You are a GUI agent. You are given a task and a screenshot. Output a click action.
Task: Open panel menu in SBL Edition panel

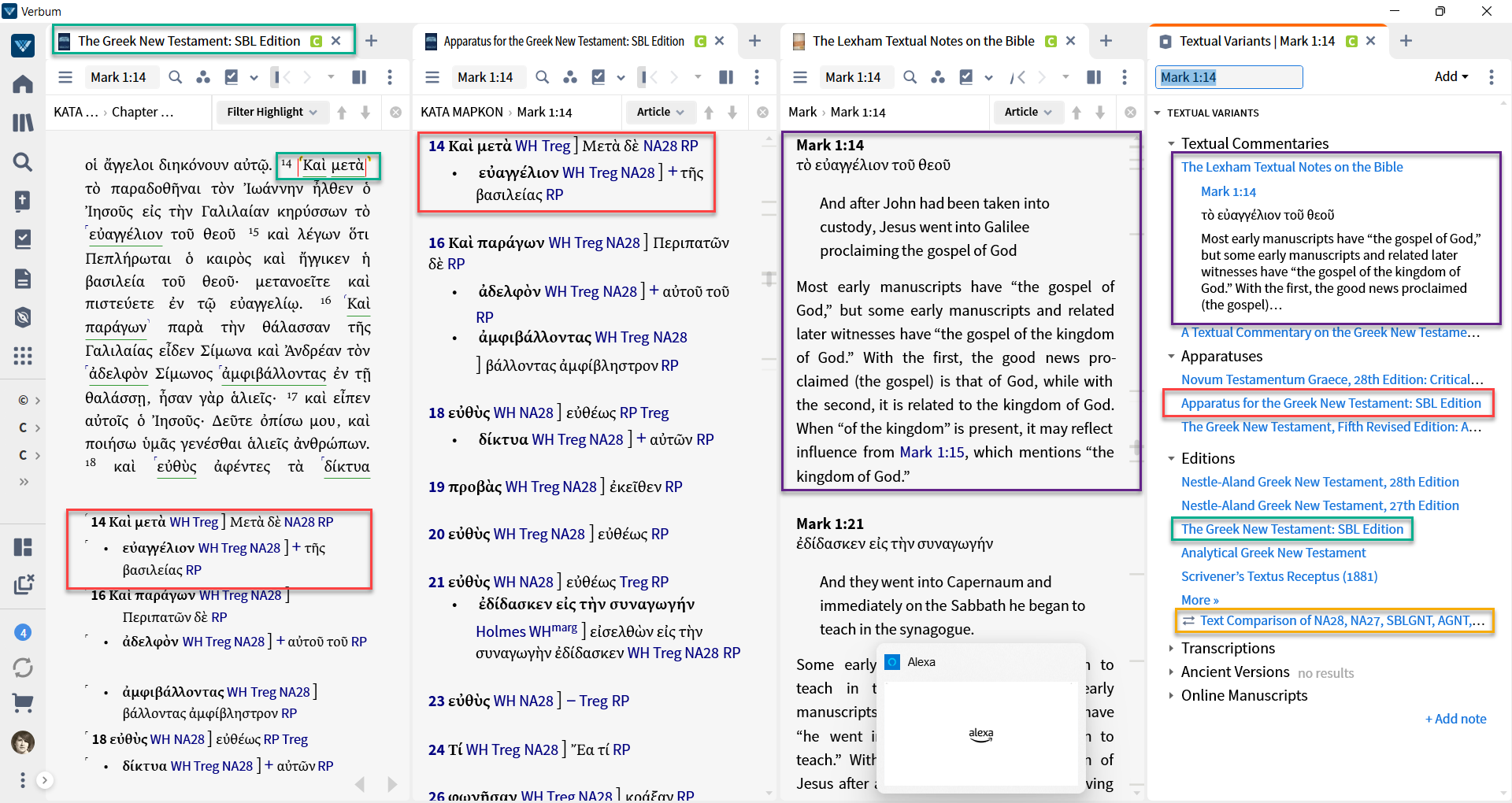pos(65,77)
